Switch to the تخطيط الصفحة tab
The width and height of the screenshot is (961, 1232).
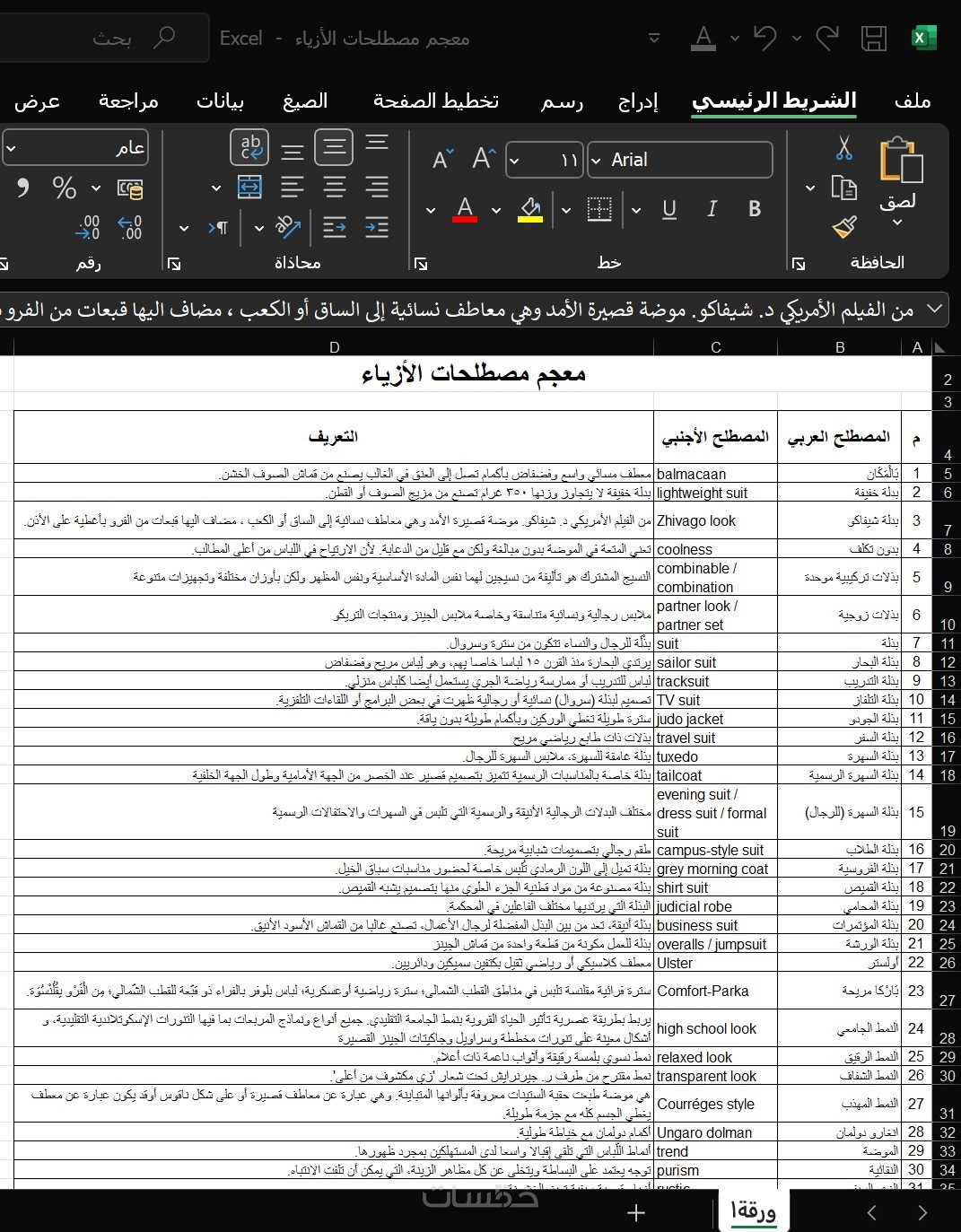click(436, 101)
